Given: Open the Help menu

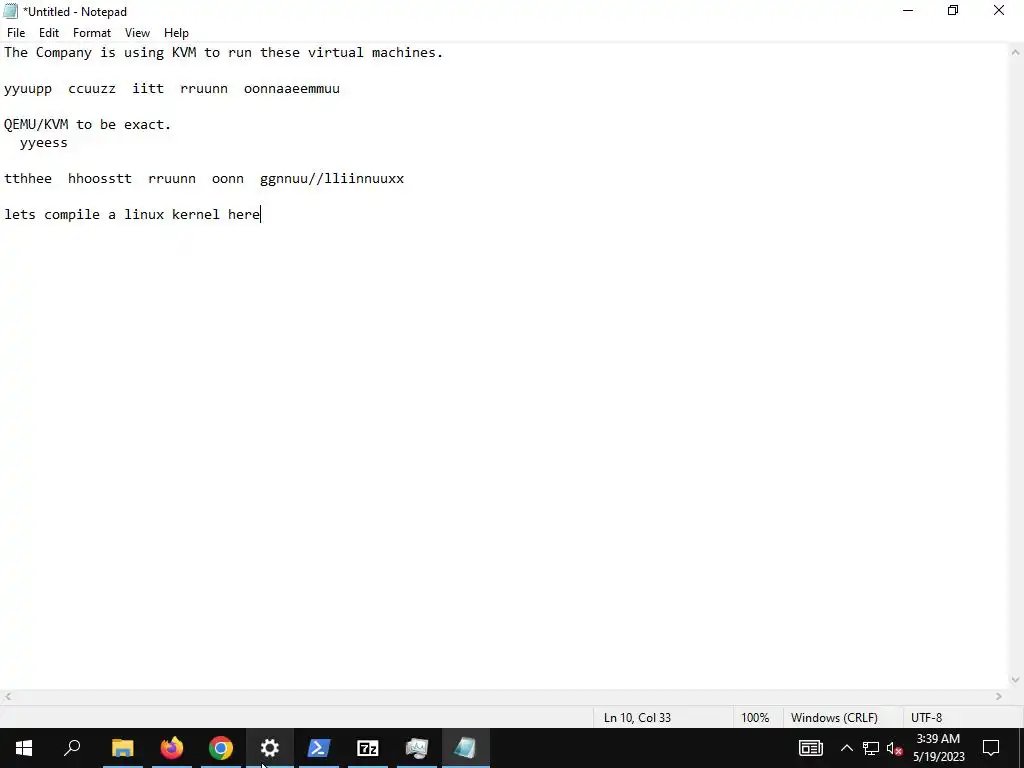Looking at the screenshot, I should pos(176,33).
